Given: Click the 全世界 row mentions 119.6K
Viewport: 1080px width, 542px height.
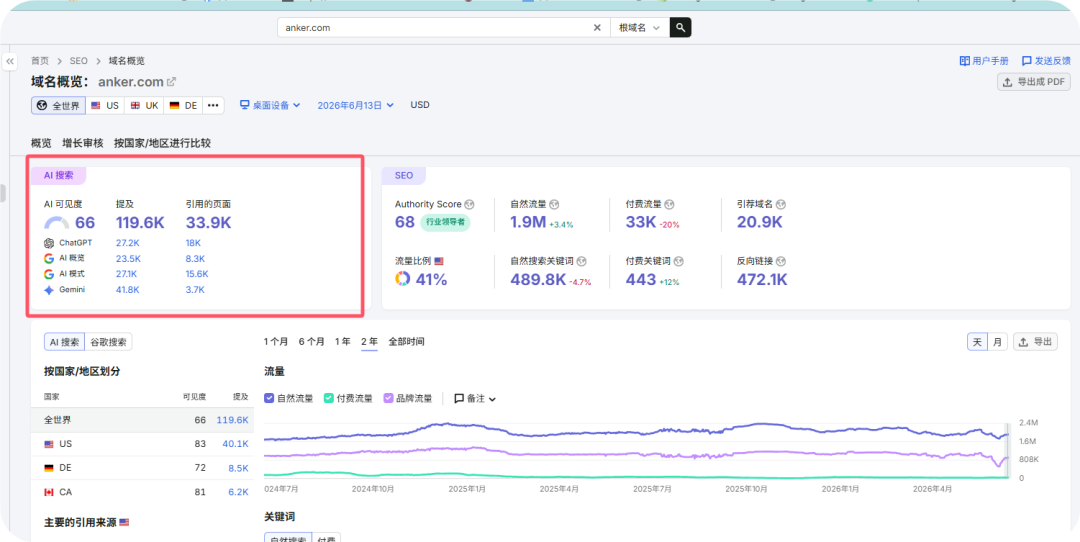Looking at the screenshot, I should point(232,420).
